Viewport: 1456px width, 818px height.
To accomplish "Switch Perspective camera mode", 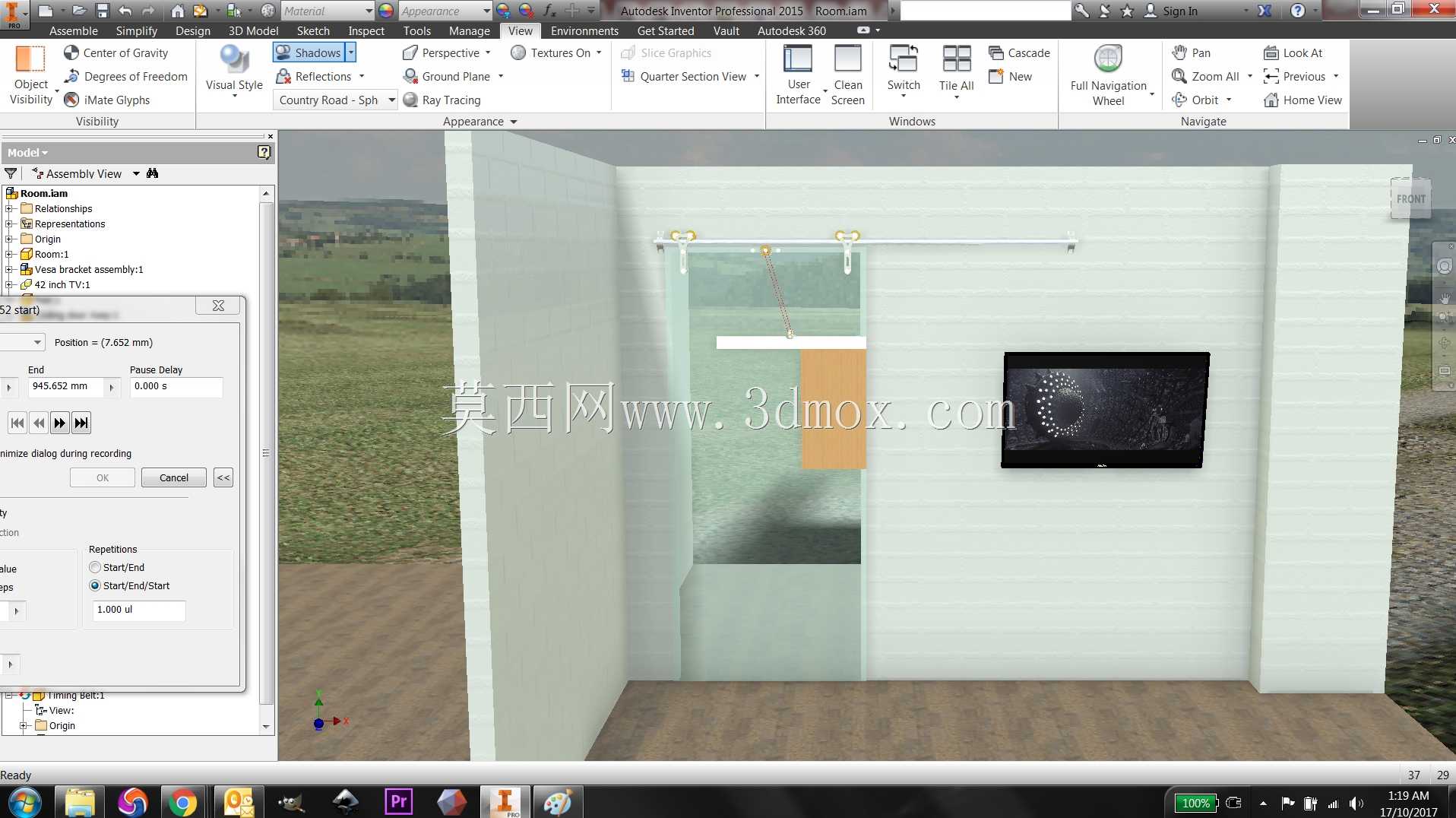I will [x=442, y=52].
